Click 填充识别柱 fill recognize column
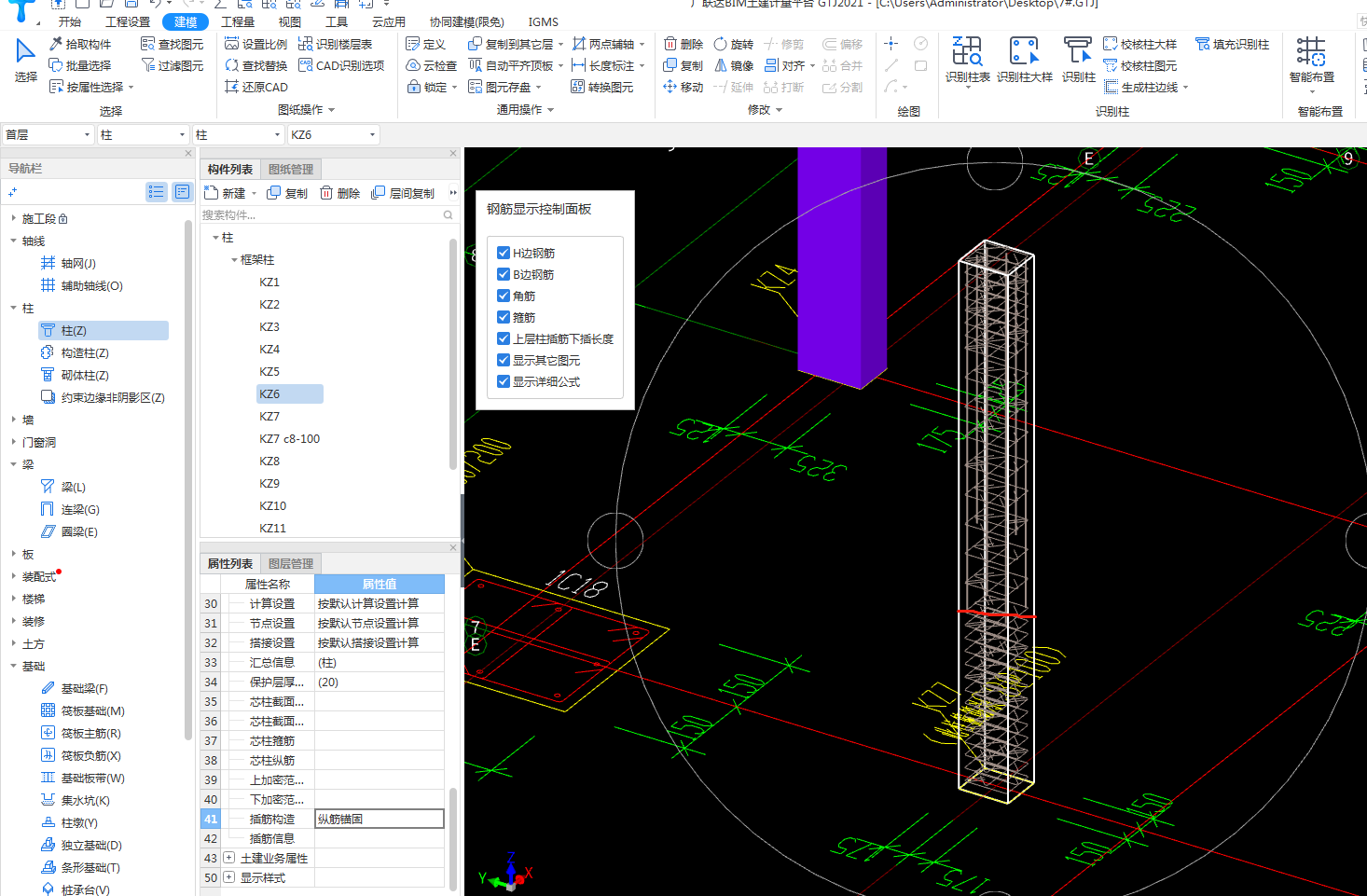The width and height of the screenshot is (1367, 896). (1232, 44)
